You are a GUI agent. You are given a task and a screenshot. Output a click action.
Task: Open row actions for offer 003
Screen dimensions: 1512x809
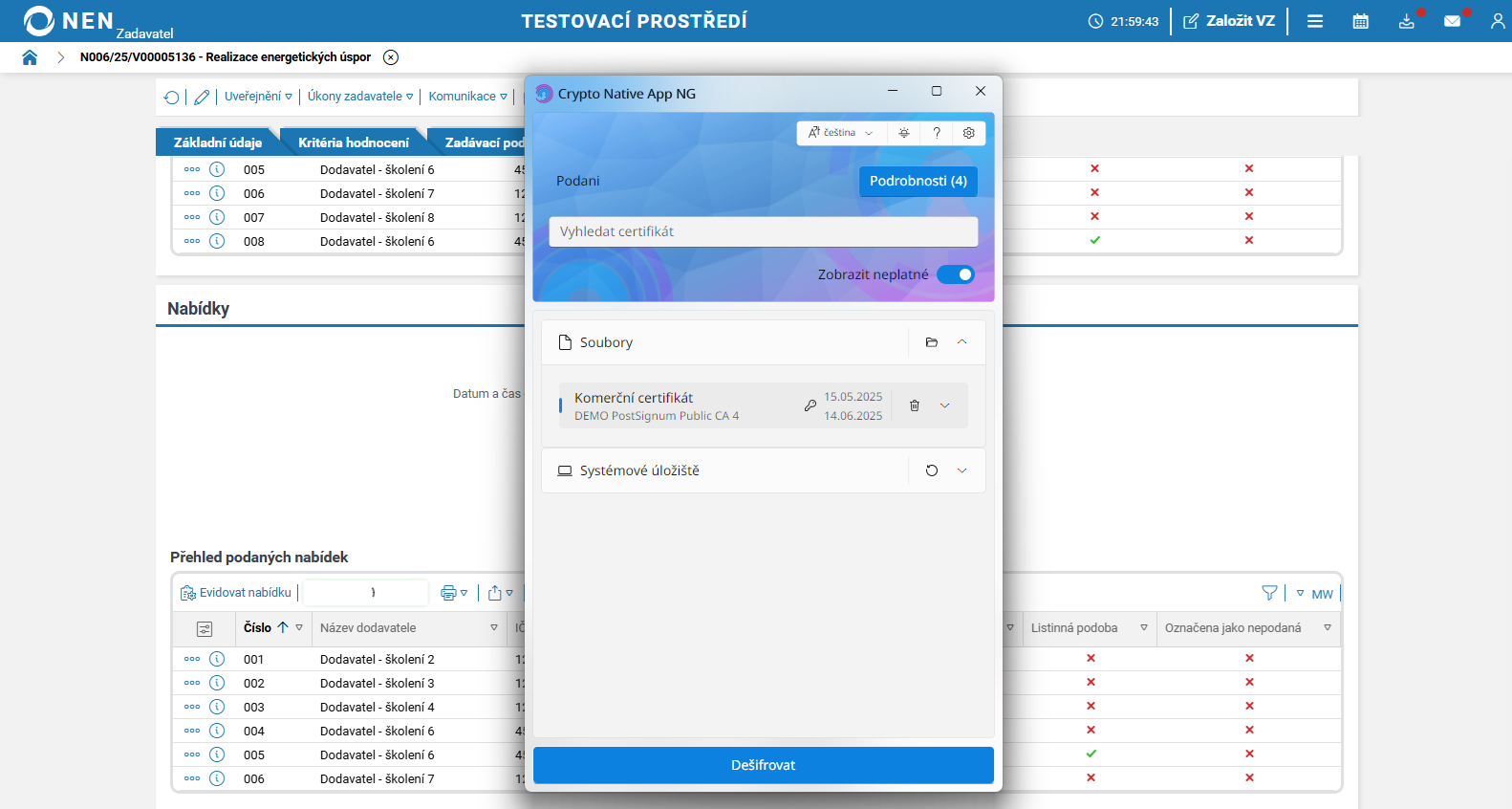tap(192, 707)
